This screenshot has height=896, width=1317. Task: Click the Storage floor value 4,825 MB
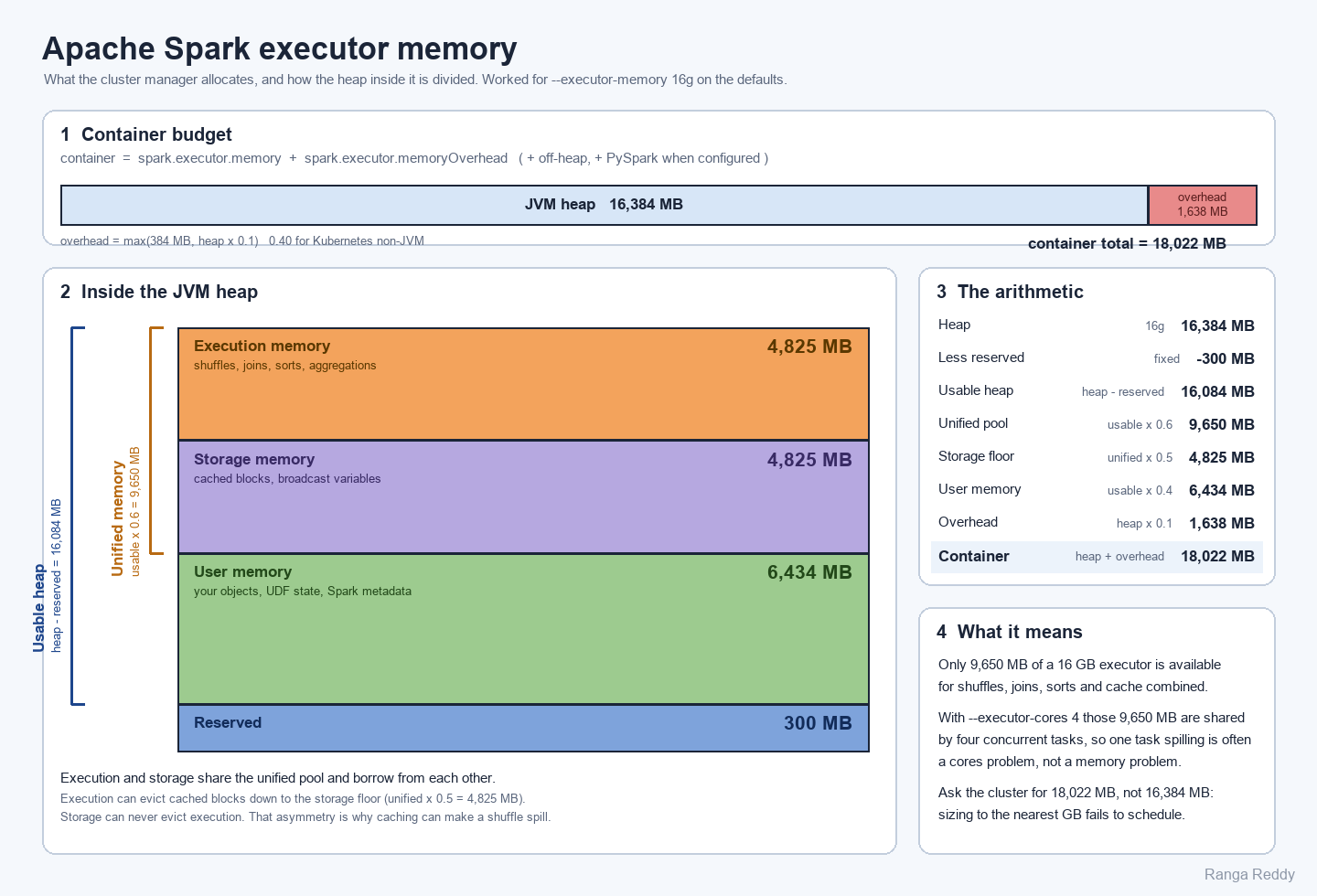point(1221,458)
